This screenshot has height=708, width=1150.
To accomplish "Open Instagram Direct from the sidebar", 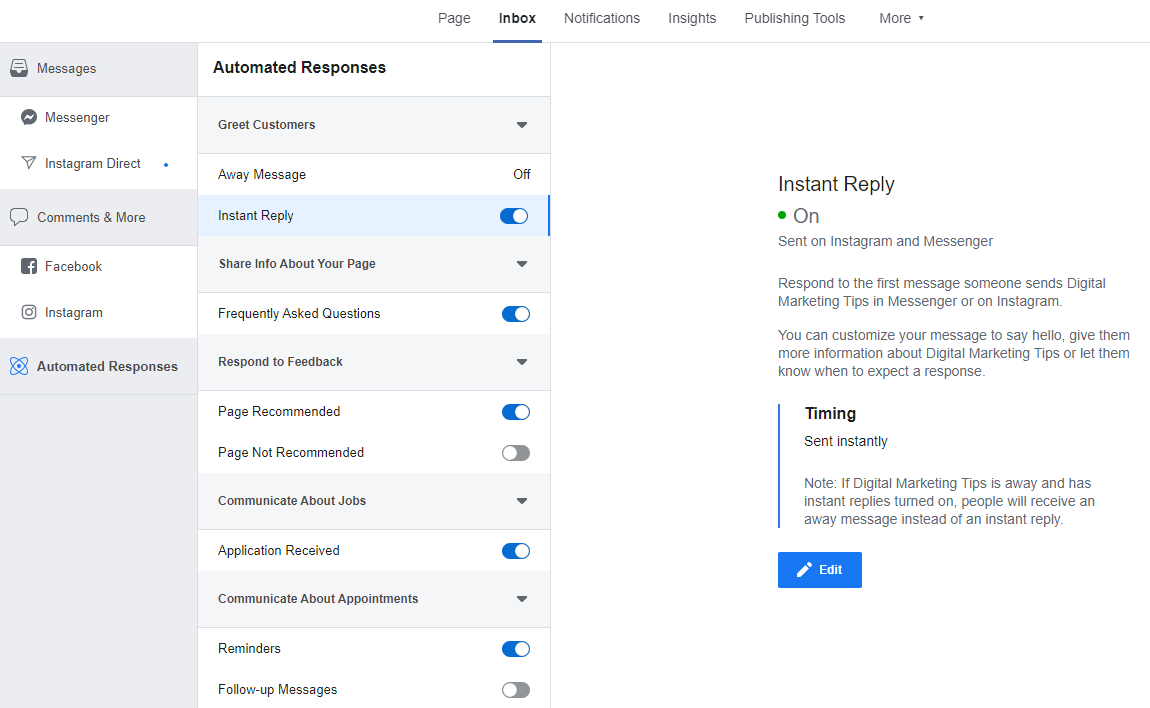I will click(x=31, y=163).
